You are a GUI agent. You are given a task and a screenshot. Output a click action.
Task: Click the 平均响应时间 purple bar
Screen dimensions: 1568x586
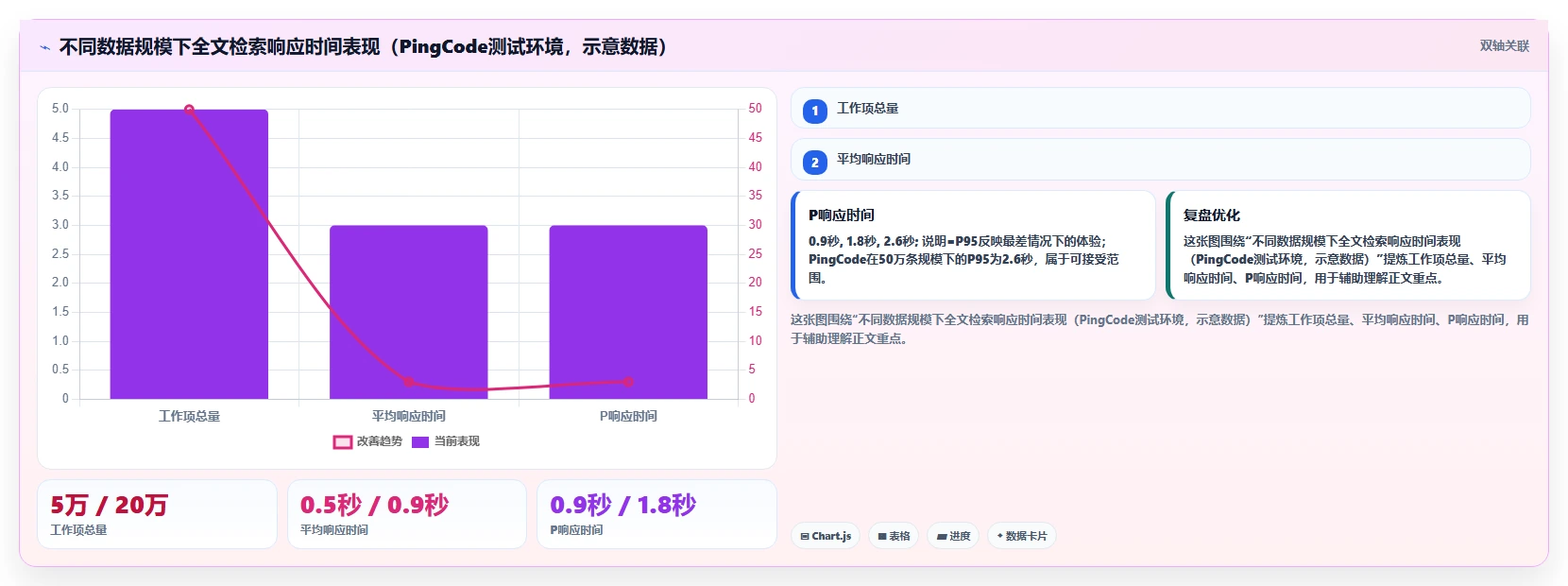coord(409,312)
